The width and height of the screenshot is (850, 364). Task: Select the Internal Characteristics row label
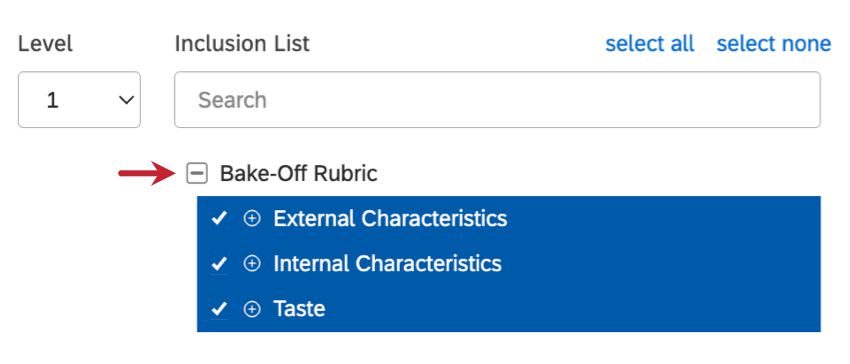coord(388,264)
